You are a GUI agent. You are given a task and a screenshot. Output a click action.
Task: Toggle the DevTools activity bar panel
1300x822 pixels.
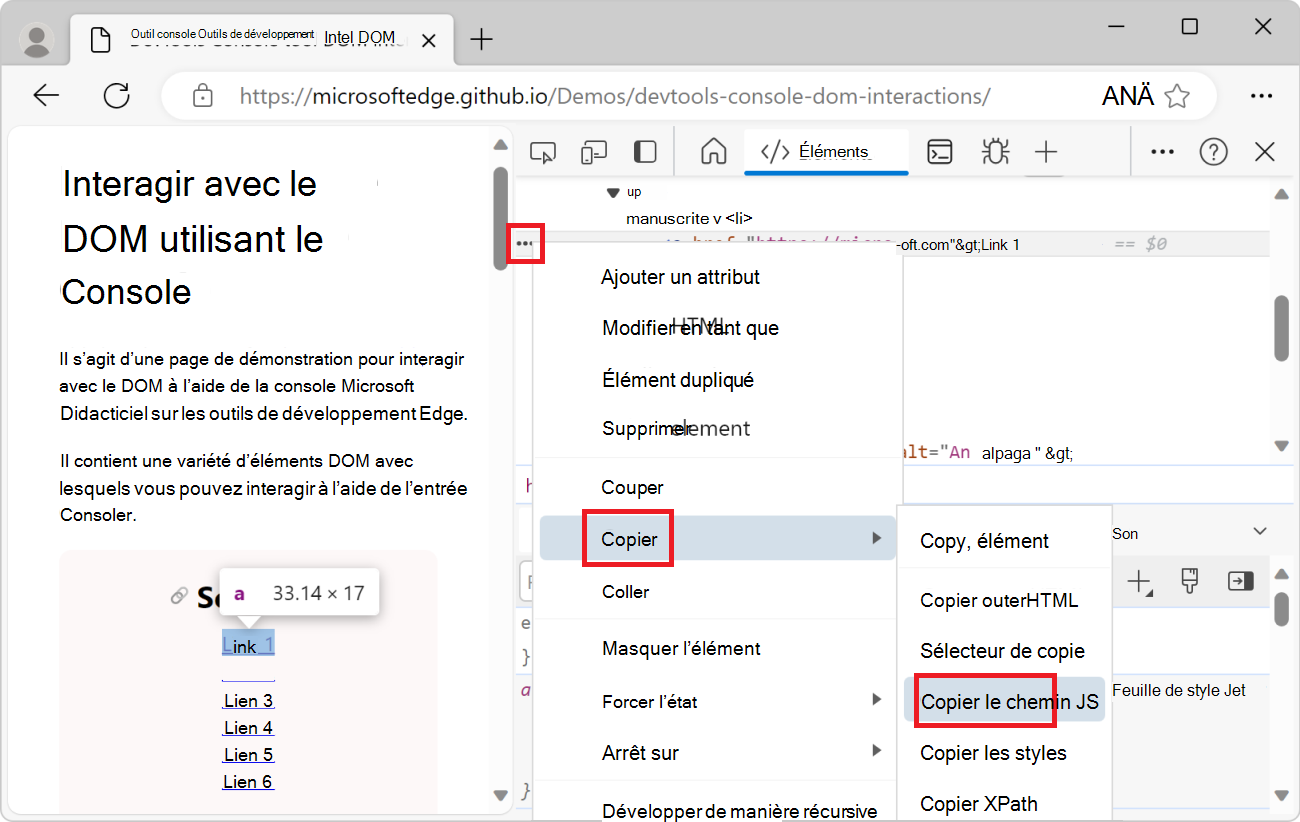(x=645, y=151)
